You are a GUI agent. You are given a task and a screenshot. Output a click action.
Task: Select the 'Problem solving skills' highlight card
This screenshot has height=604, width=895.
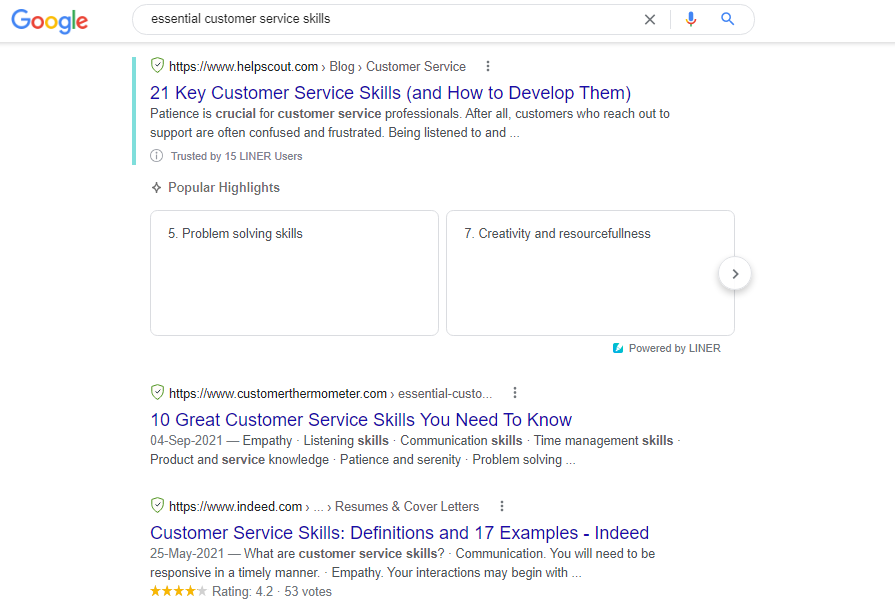(294, 272)
